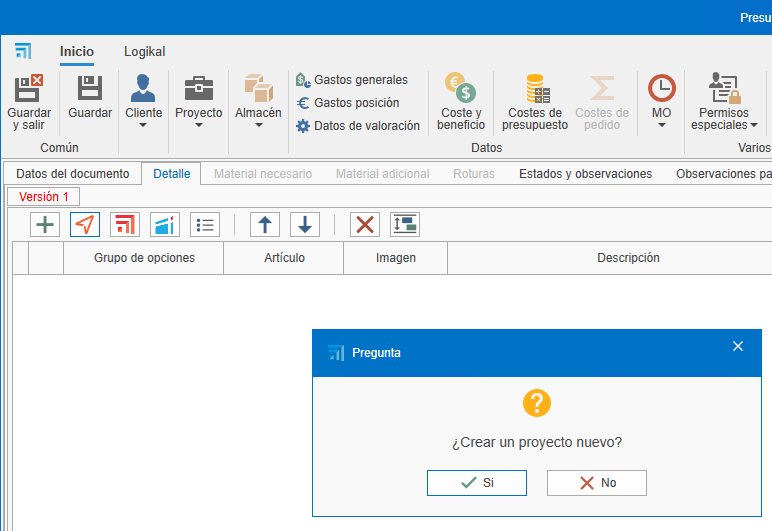Click the red paper-plane arrow toolbar icon

click(85, 225)
